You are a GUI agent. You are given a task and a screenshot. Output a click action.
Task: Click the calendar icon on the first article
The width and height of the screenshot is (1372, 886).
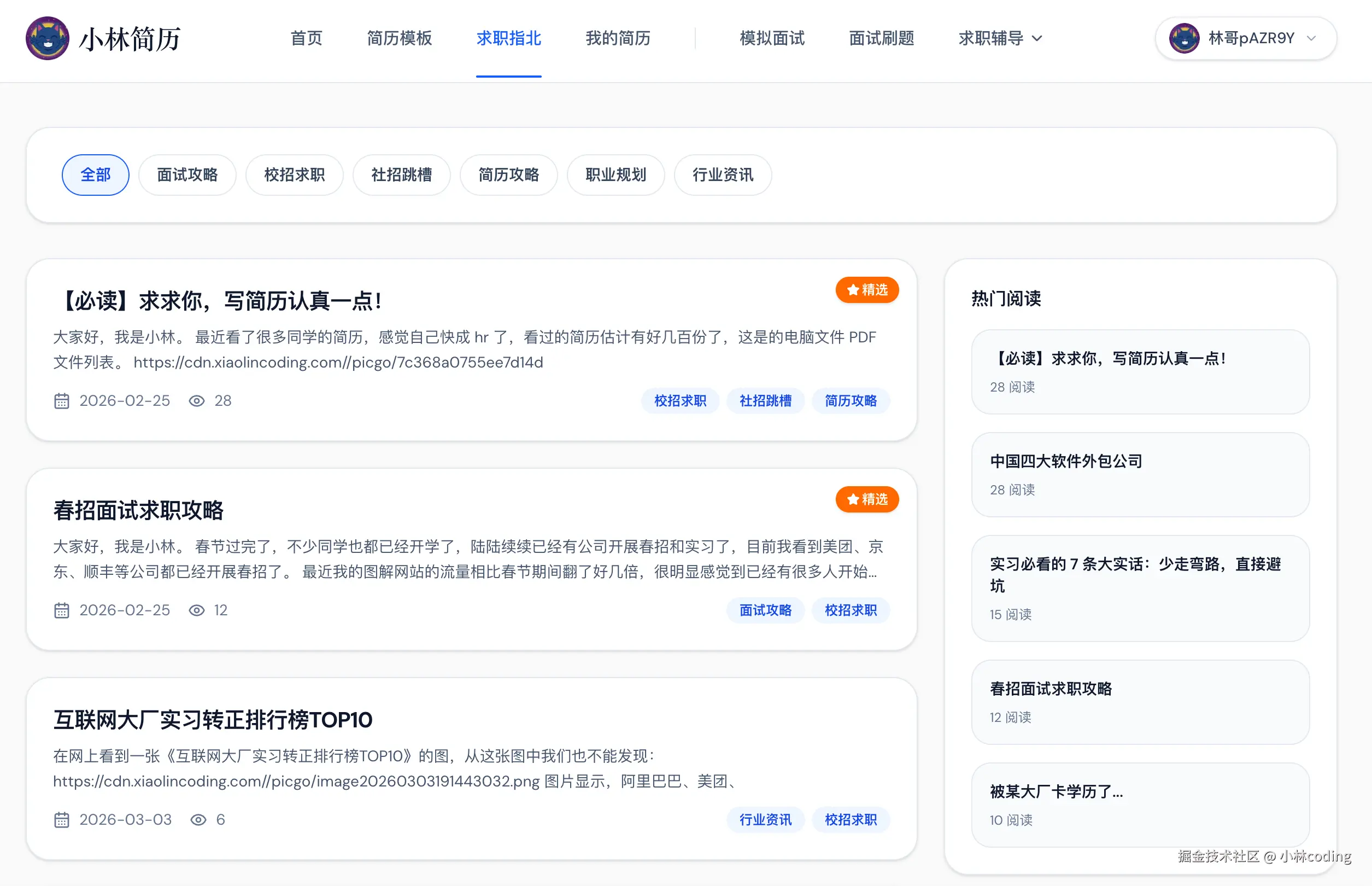pyautogui.click(x=62, y=401)
